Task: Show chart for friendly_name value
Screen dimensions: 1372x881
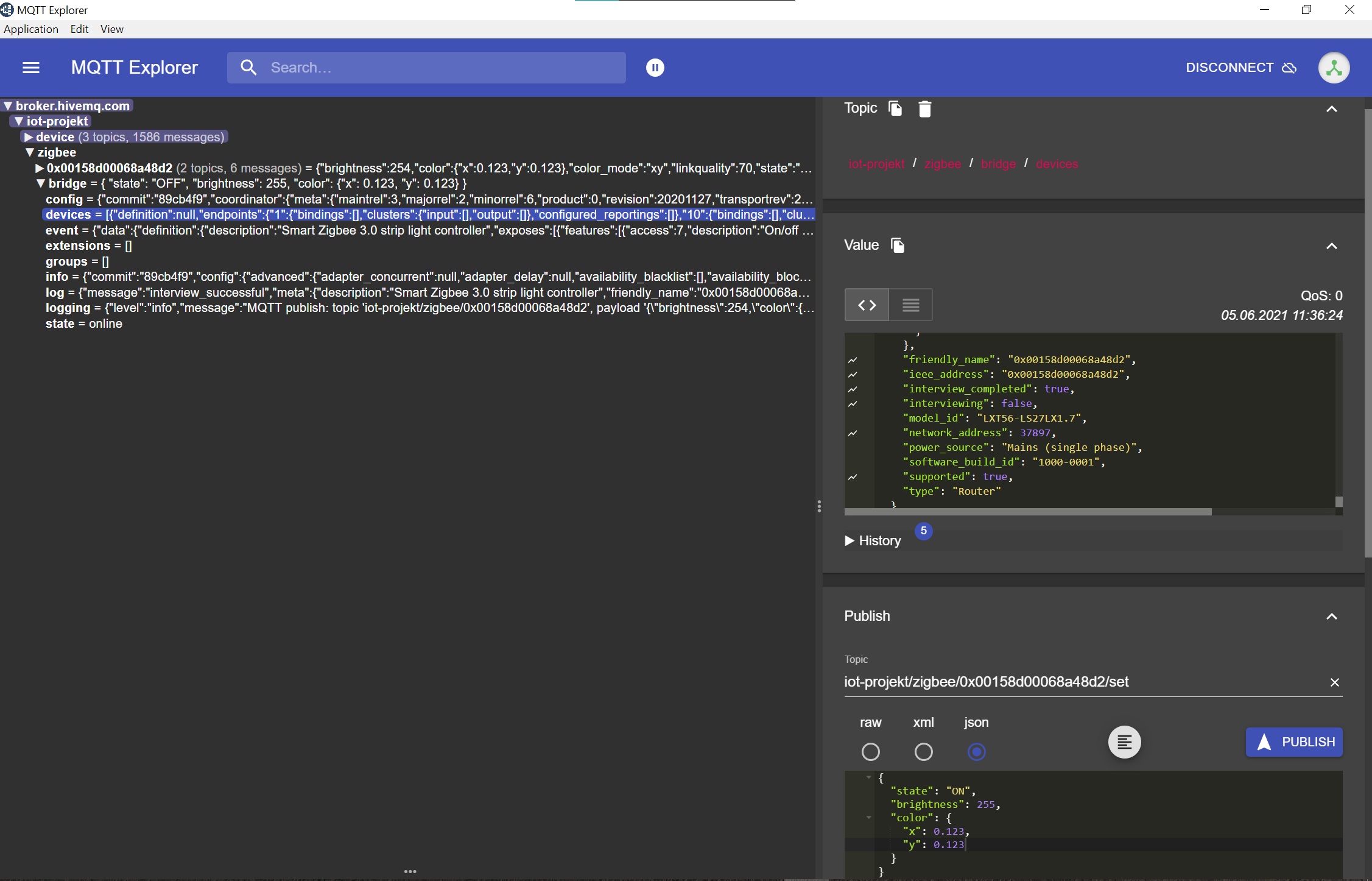Action: click(853, 360)
